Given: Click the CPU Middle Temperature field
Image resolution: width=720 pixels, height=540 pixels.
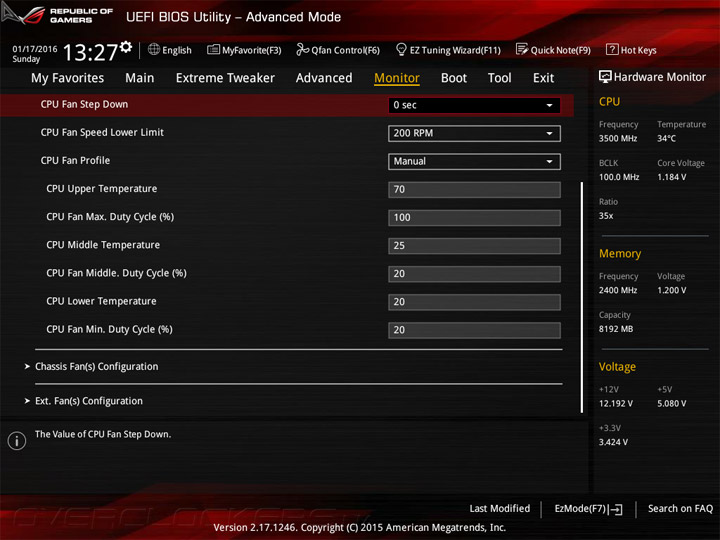Looking at the screenshot, I should click(474, 246).
